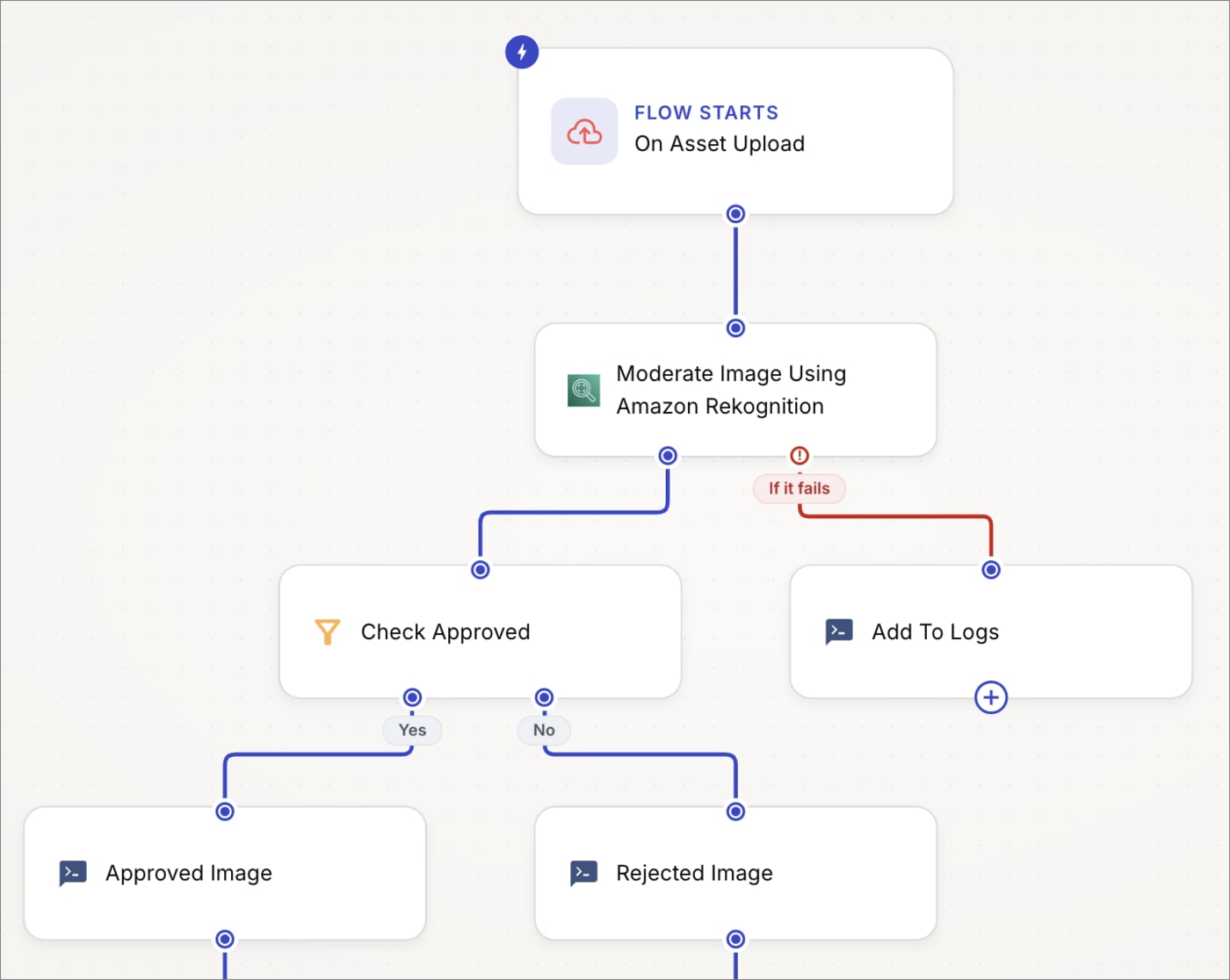Image resolution: width=1230 pixels, height=980 pixels.
Task: Click the "FLOW STARTS" heading text
Action: (706, 112)
